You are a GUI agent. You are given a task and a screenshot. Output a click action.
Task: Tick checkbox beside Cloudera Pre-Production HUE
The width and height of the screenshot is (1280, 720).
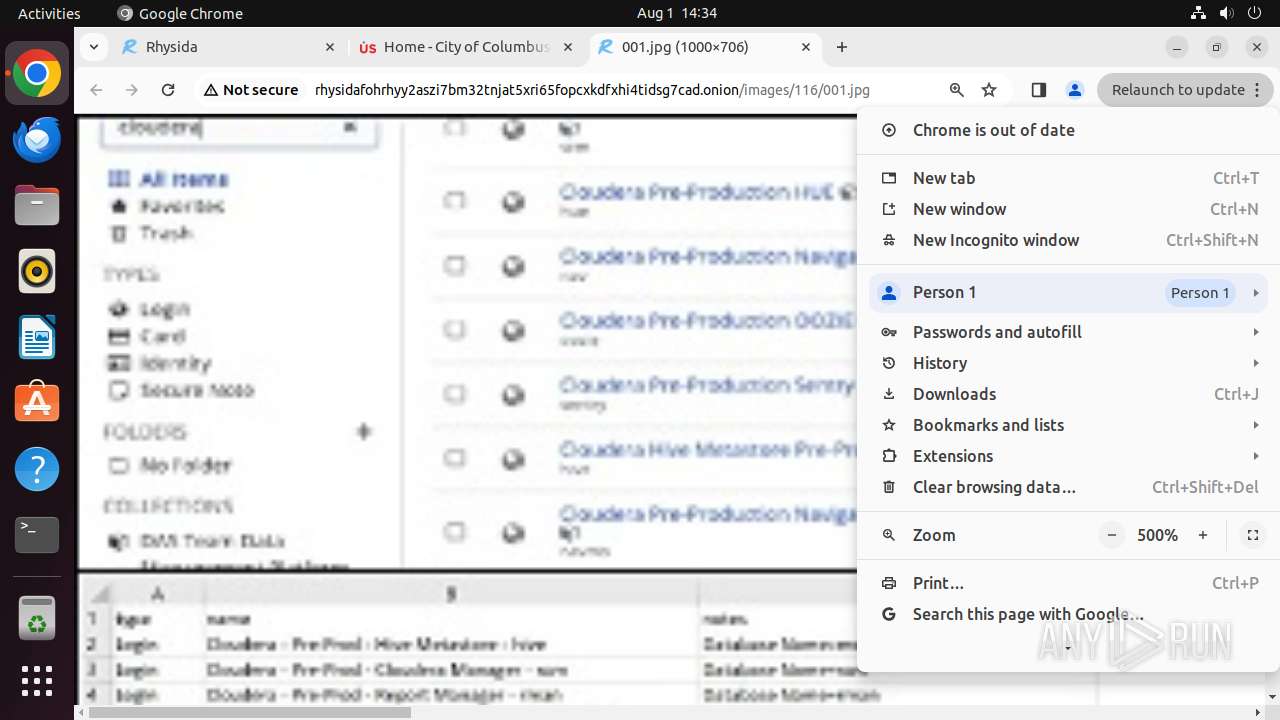pyautogui.click(x=455, y=201)
